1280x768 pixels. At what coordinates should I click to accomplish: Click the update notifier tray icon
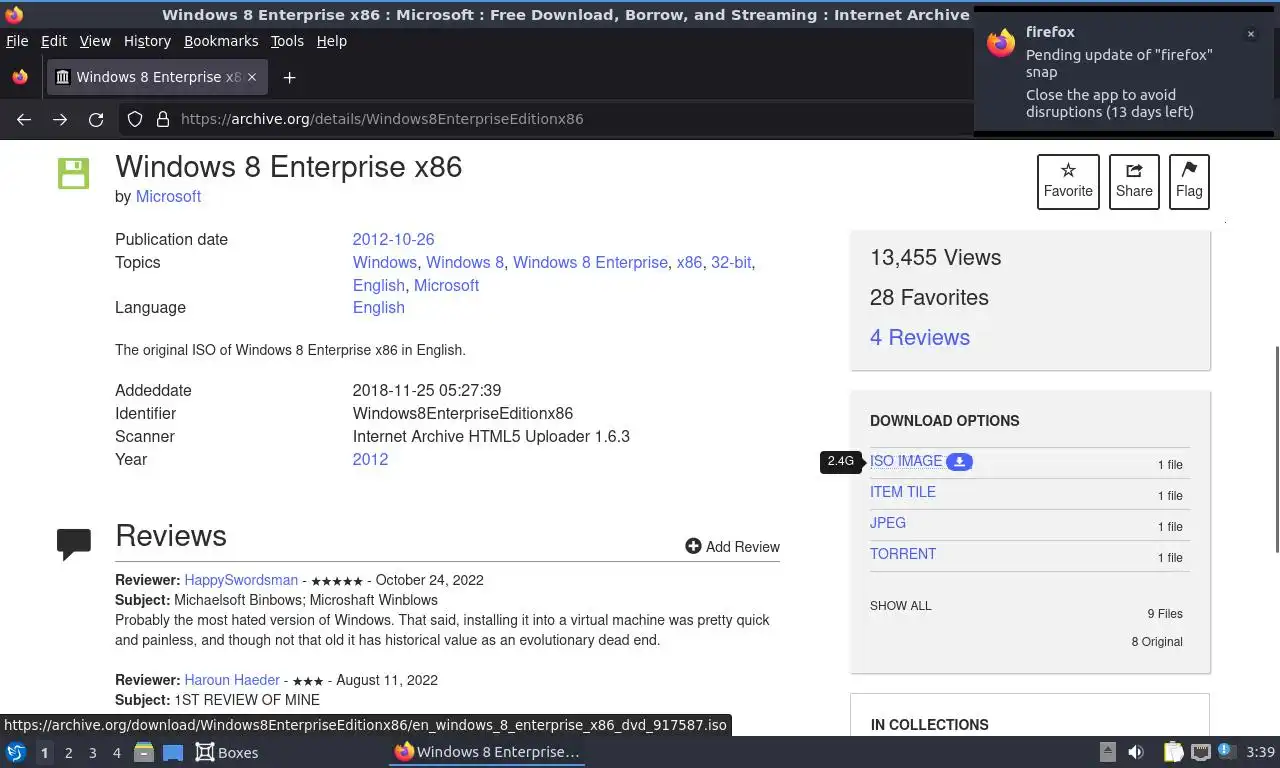click(x=1226, y=752)
